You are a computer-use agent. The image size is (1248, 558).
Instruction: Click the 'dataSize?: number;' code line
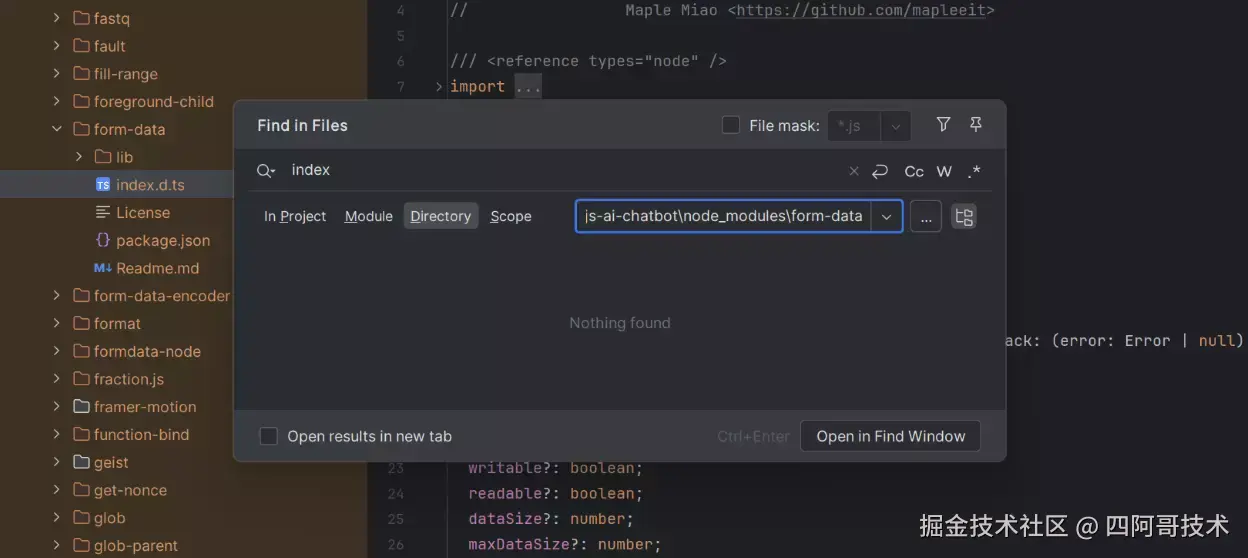tap(551, 519)
